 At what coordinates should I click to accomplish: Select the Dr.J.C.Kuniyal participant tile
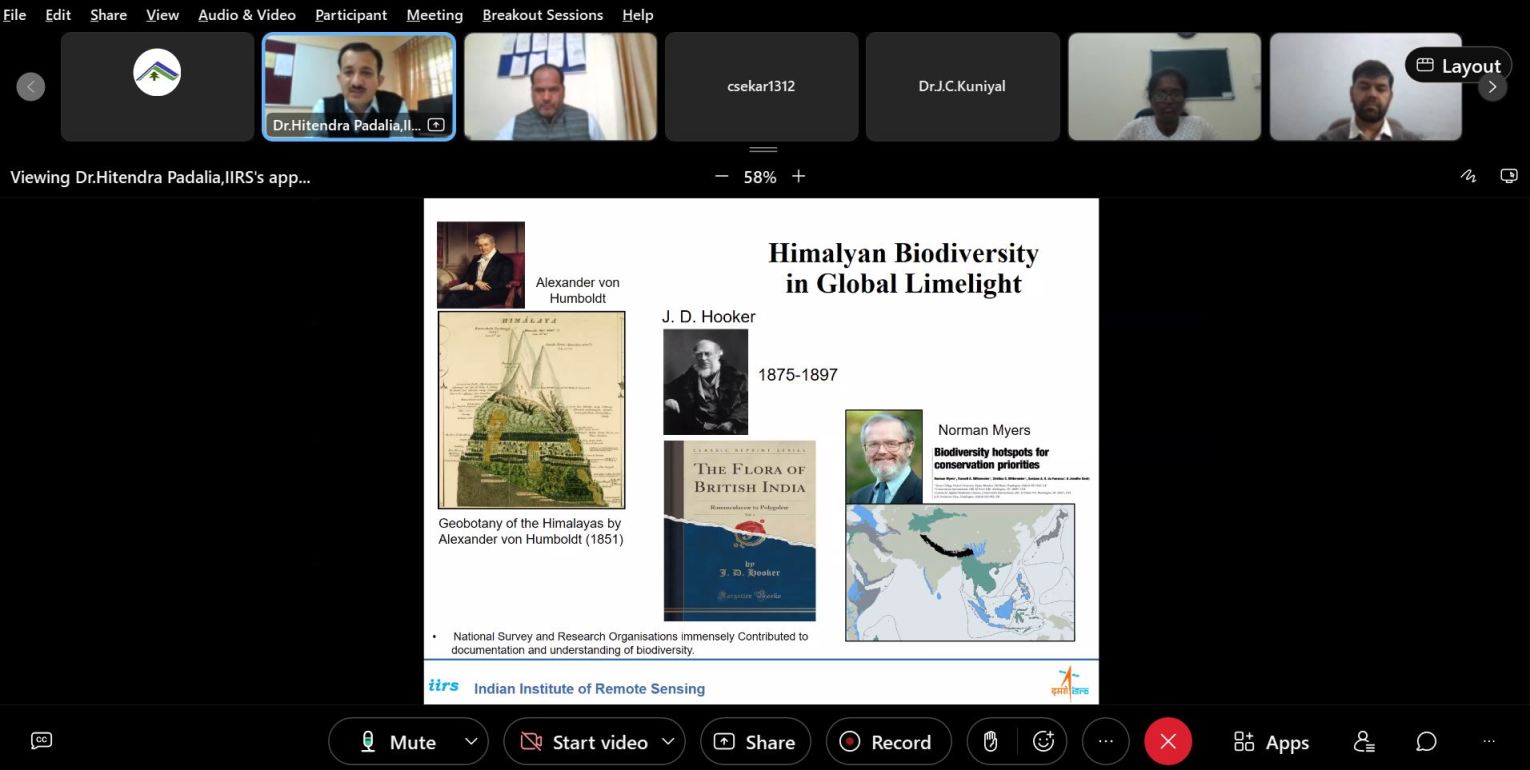(962, 87)
